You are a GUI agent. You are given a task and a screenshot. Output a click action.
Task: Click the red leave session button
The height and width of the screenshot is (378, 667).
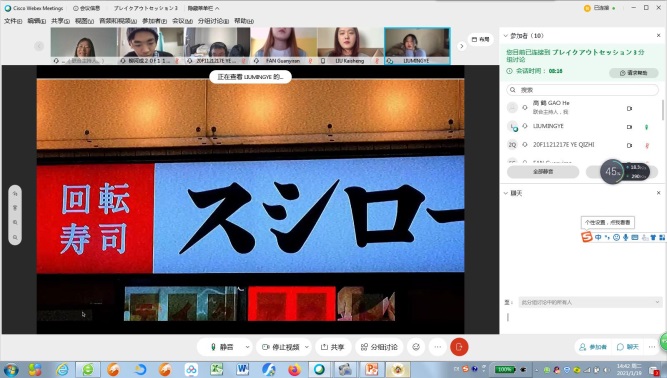[459, 347]
